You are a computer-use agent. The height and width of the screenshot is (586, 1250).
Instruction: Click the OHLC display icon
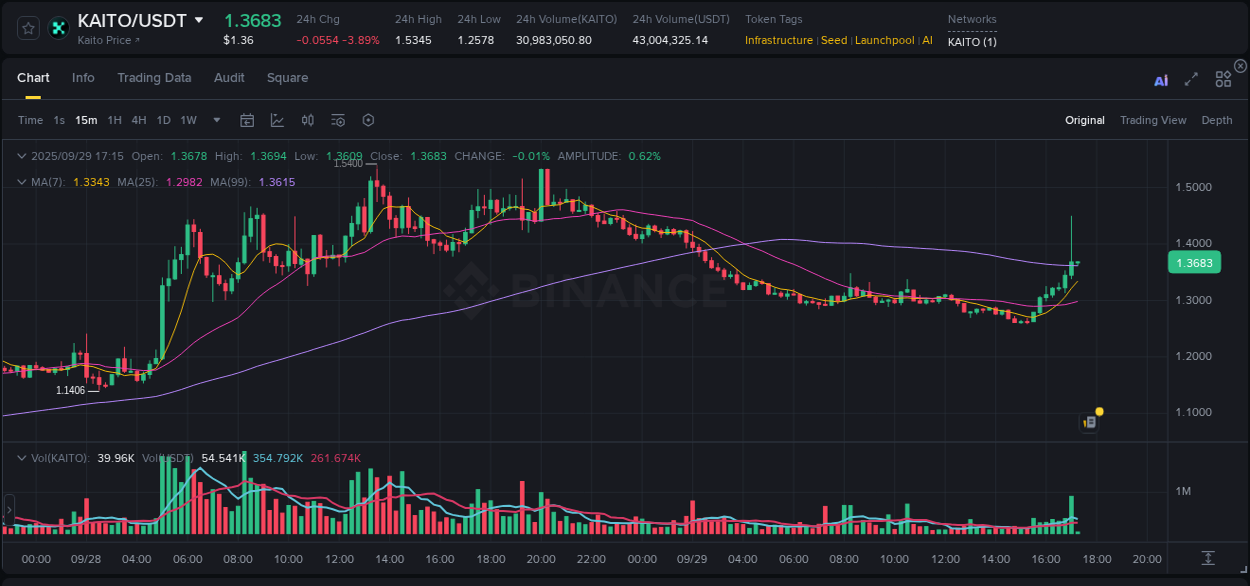point(307,120)
